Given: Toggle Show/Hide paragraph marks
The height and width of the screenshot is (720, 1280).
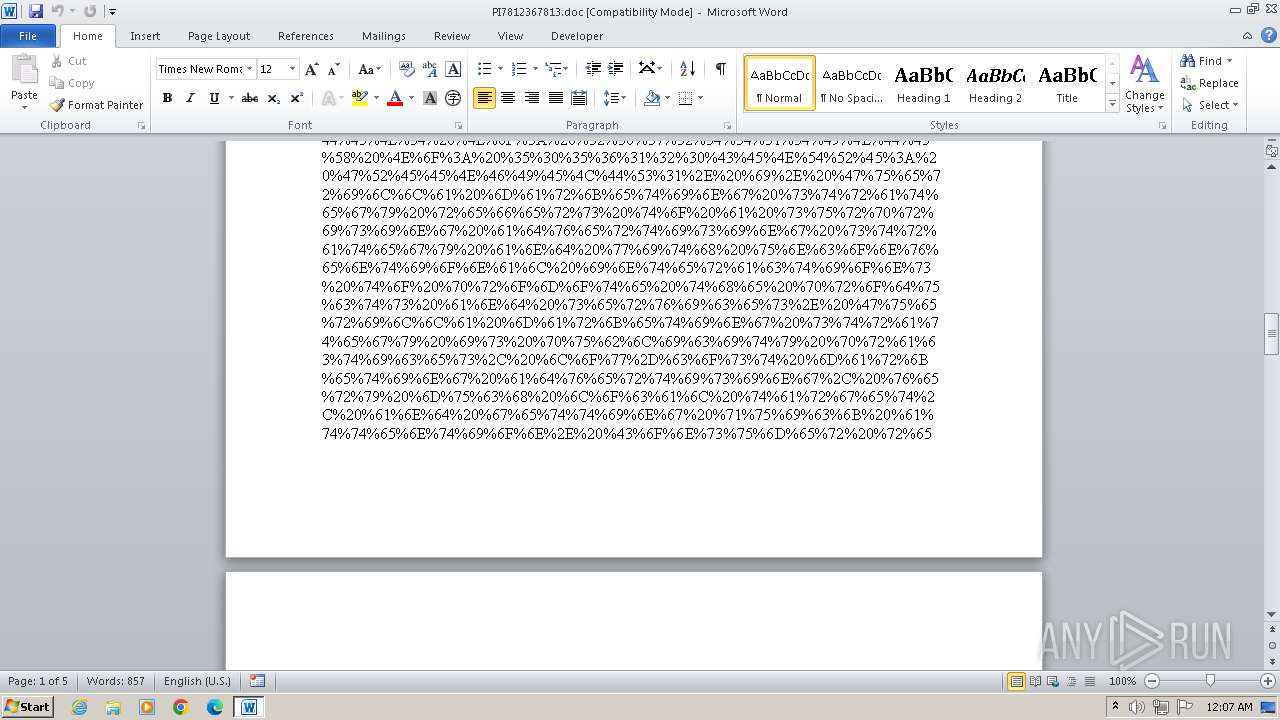Looking at the screenshot, I should coord(720,69).
